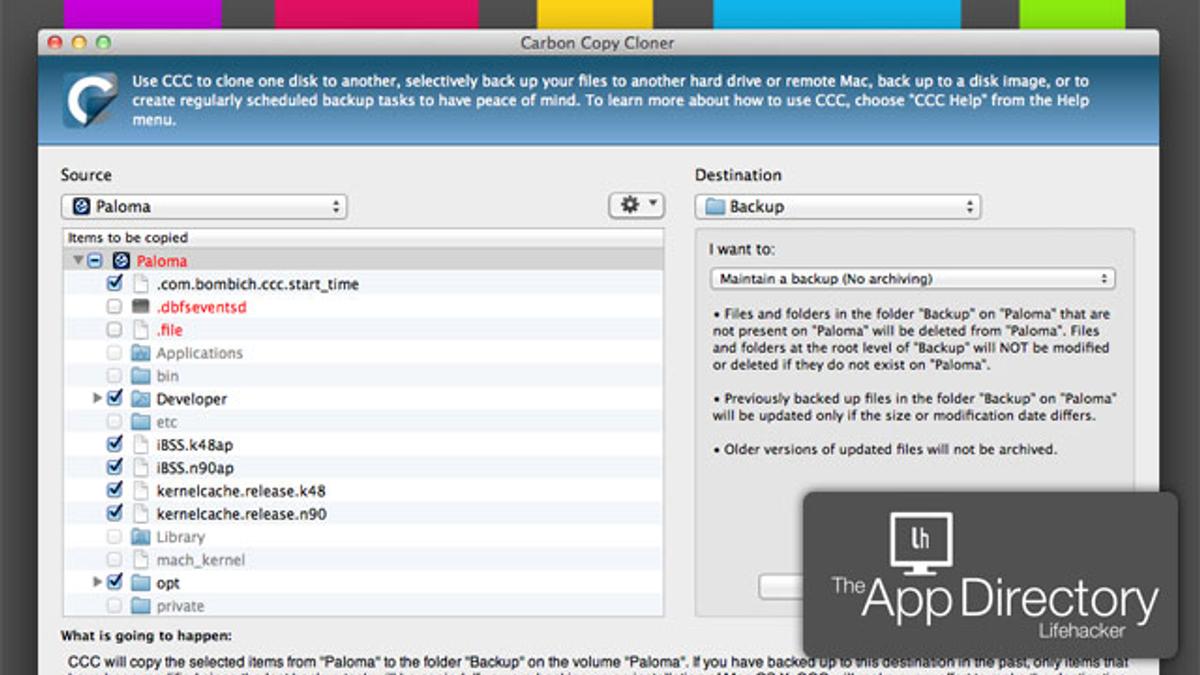Select kernelcache.release.n90 in the list

pyautogui.click(x=241, y=514)
